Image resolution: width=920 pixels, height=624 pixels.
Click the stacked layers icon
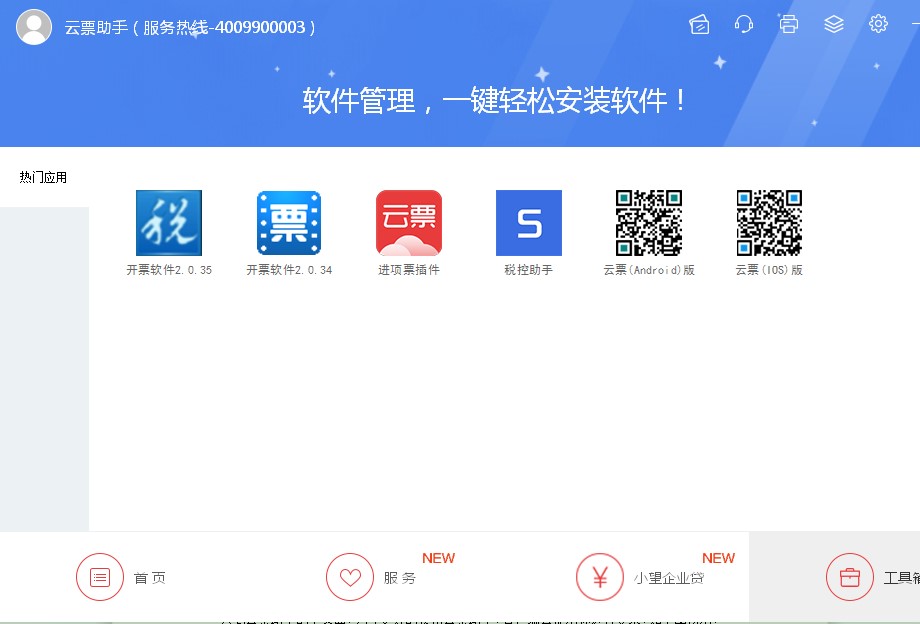click(x=833, y=24)
